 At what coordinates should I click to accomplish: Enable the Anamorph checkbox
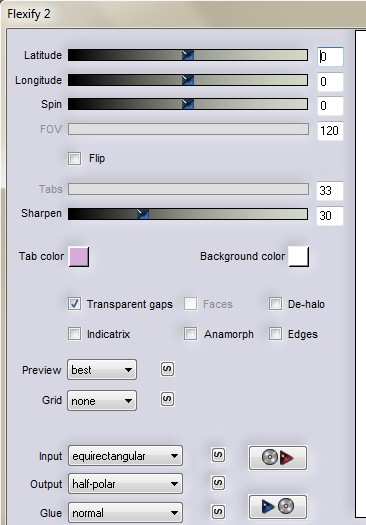pos(190,334)
